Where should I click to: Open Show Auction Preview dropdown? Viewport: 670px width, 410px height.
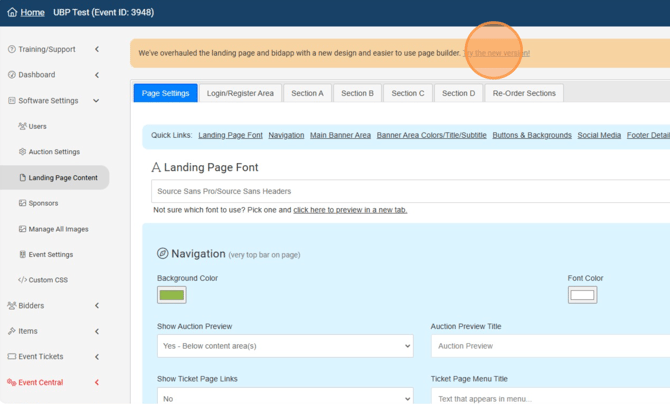(x=284, y=346)
